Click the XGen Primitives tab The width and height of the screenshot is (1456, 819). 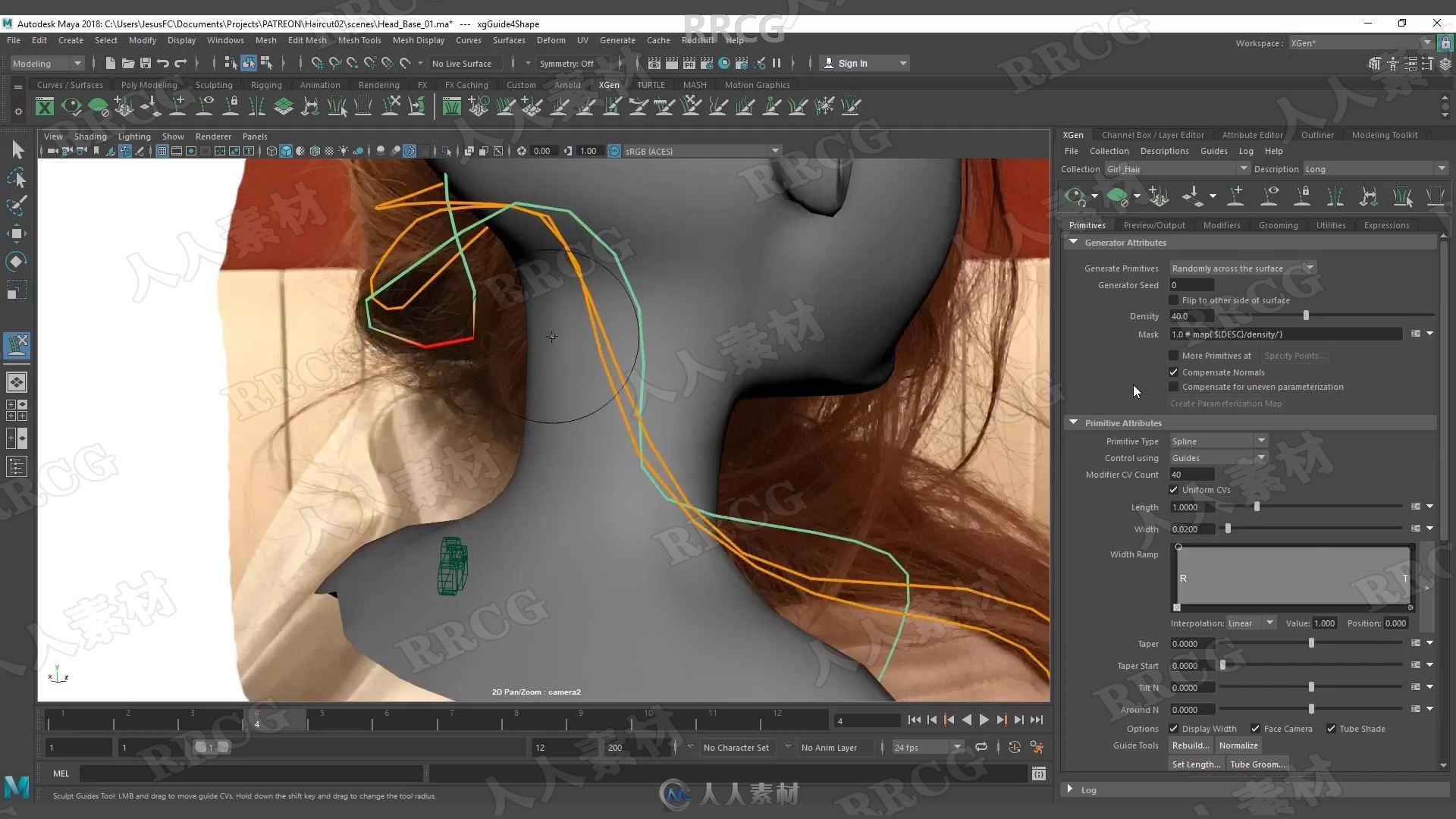(x=1087, y=225)
